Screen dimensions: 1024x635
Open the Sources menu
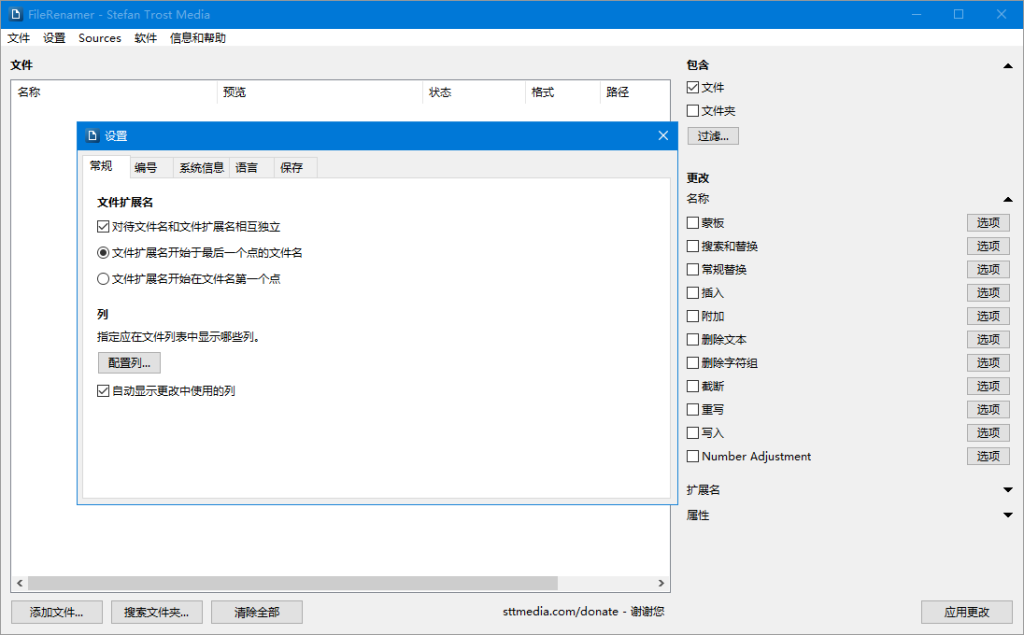pos(99,37)
